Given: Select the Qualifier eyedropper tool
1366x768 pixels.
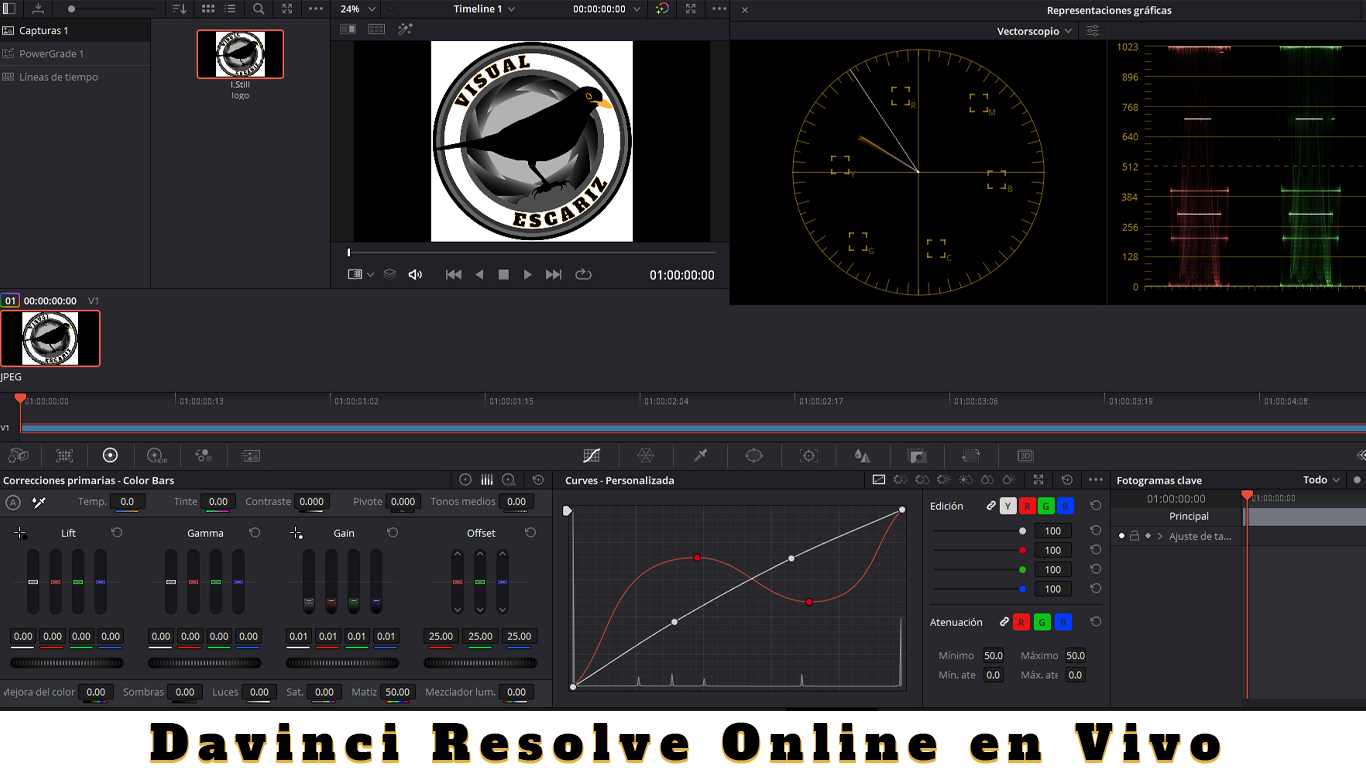Looking at the screenshot, I should point(701,455).
